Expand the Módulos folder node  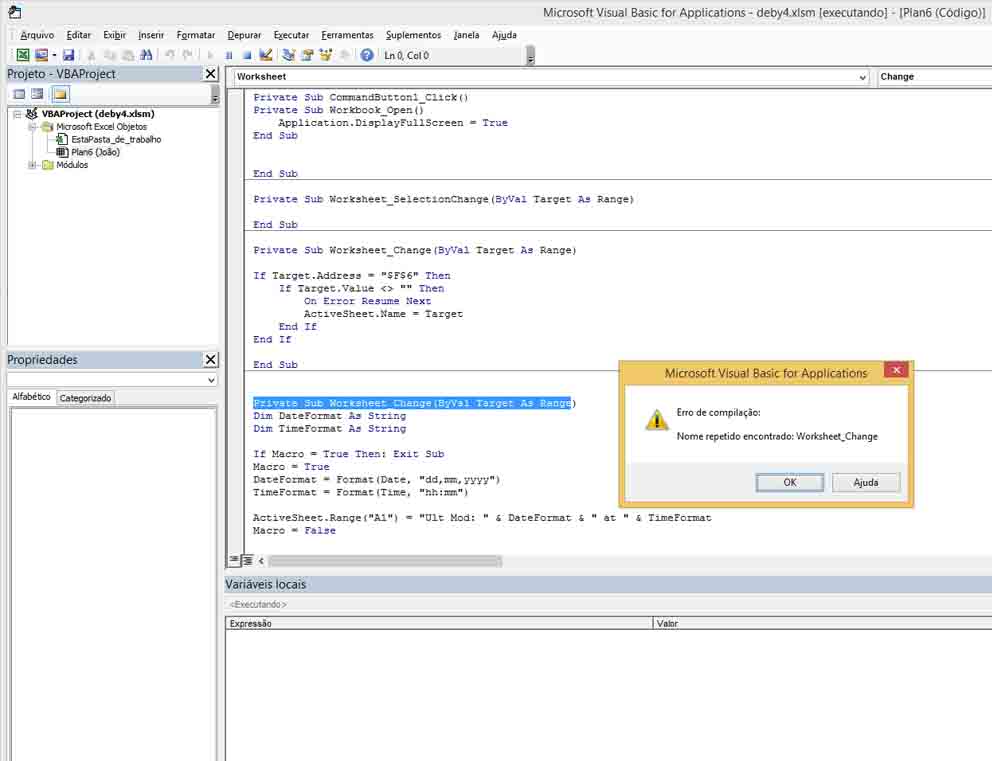tap(32, 164)
